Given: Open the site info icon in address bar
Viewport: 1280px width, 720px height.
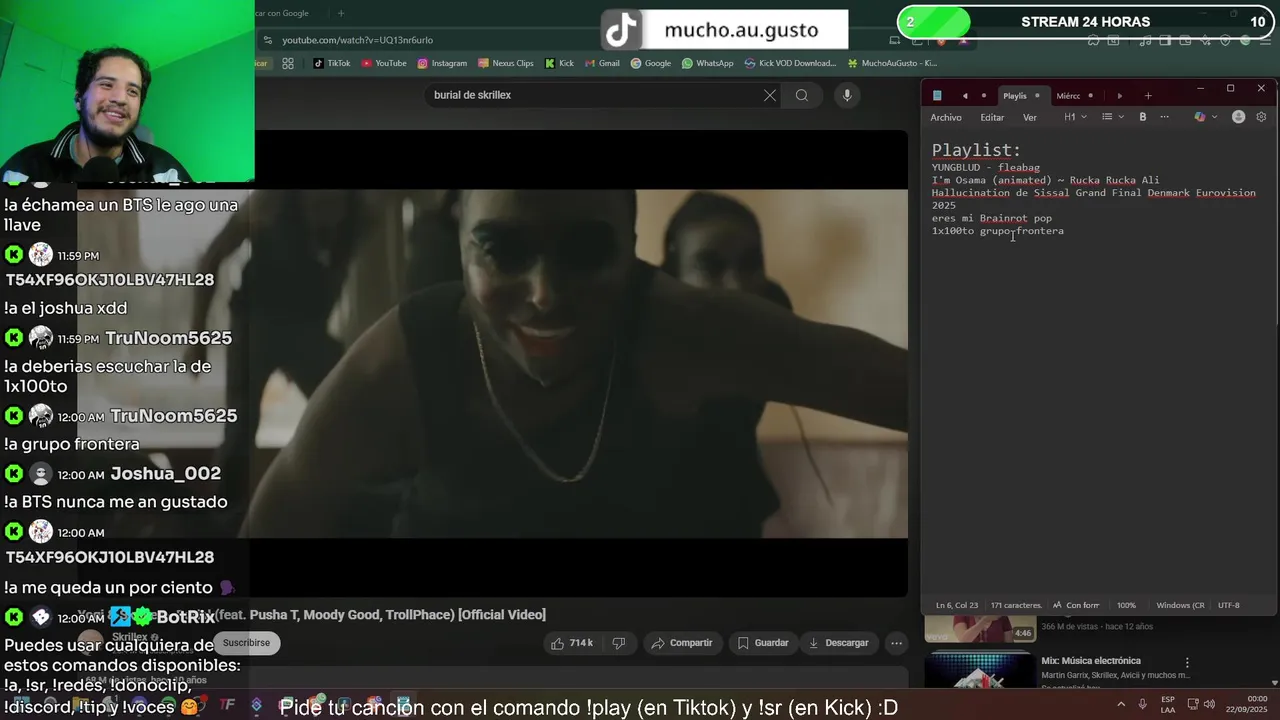Looking at the screenshot, I should pos(267,40).
